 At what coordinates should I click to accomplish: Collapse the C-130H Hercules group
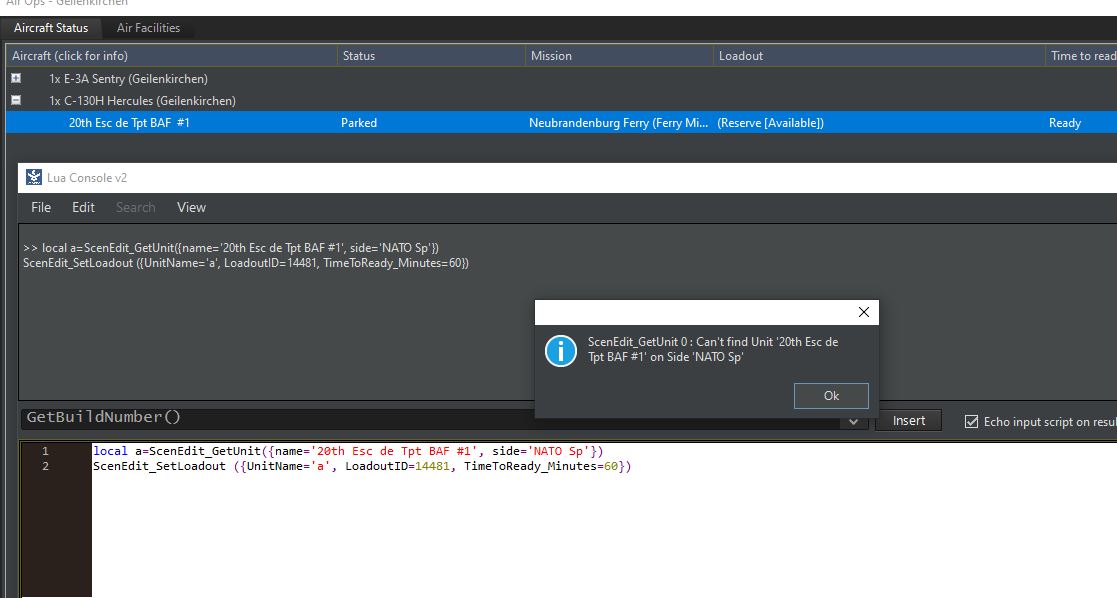pos(16,100)
